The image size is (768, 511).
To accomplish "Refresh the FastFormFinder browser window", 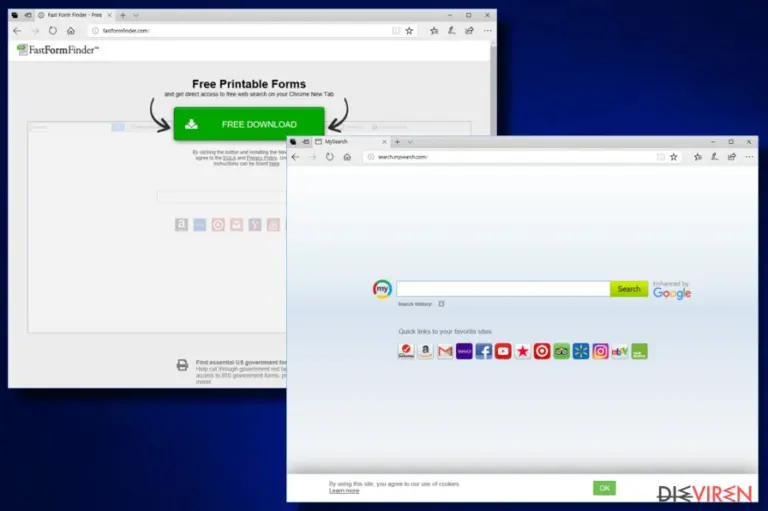I will click(x=52, y=30).
